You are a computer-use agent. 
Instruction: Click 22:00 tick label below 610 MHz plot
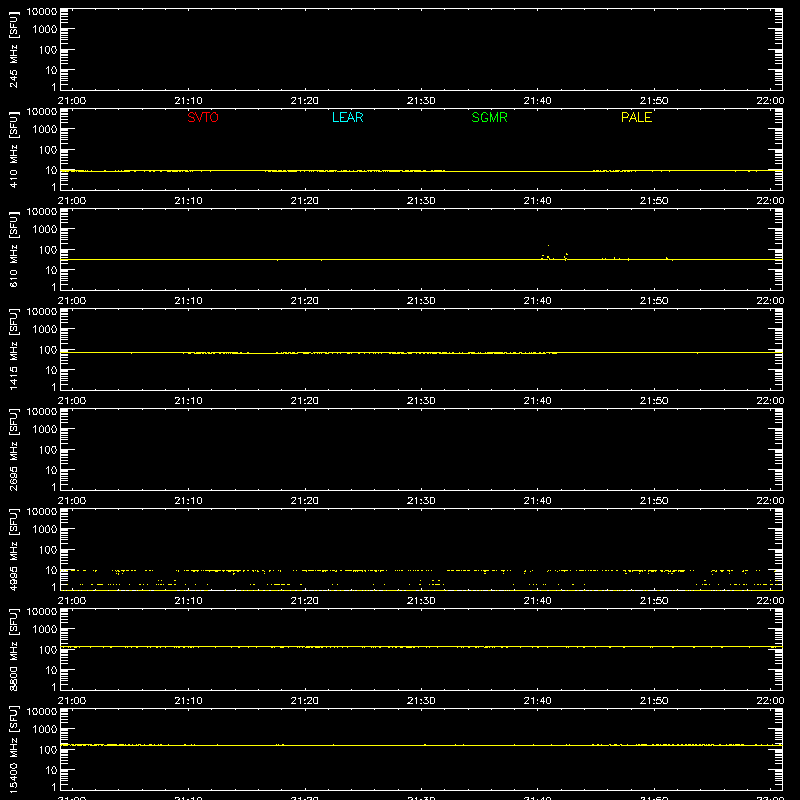[770, 301]
